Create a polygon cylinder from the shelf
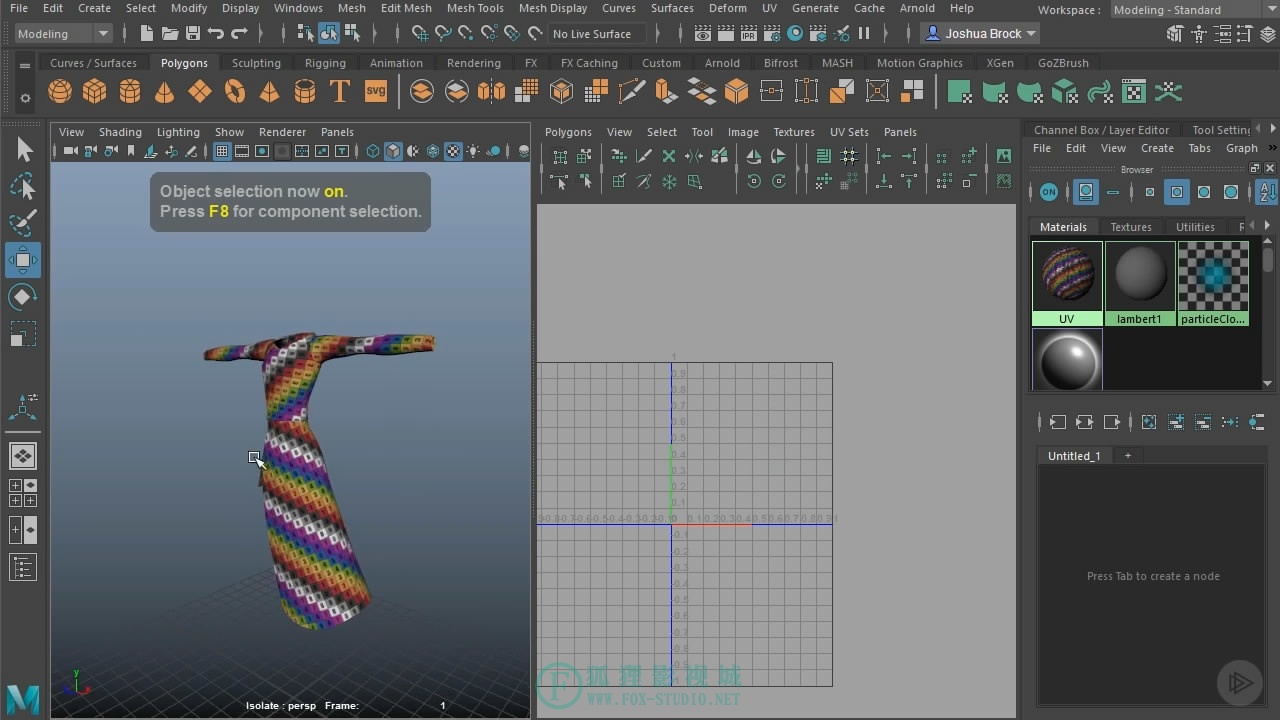Image resolution: width=1280 pixels, height=720 pixels. click(x=130, y=92)
